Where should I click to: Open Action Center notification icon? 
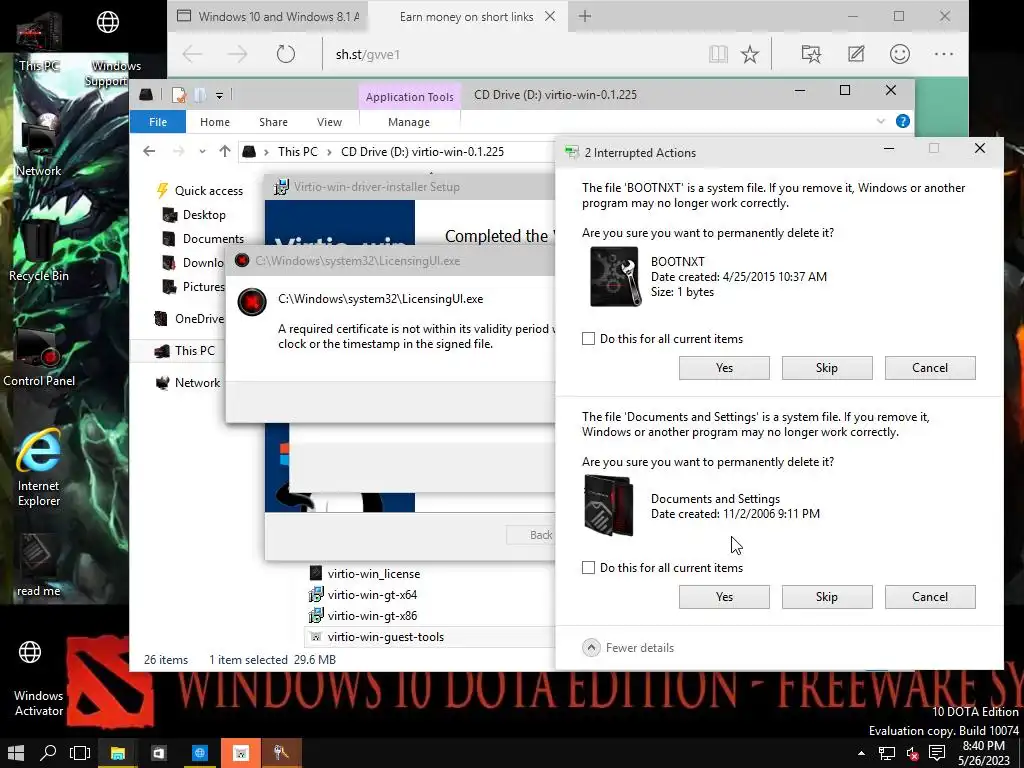937,752
